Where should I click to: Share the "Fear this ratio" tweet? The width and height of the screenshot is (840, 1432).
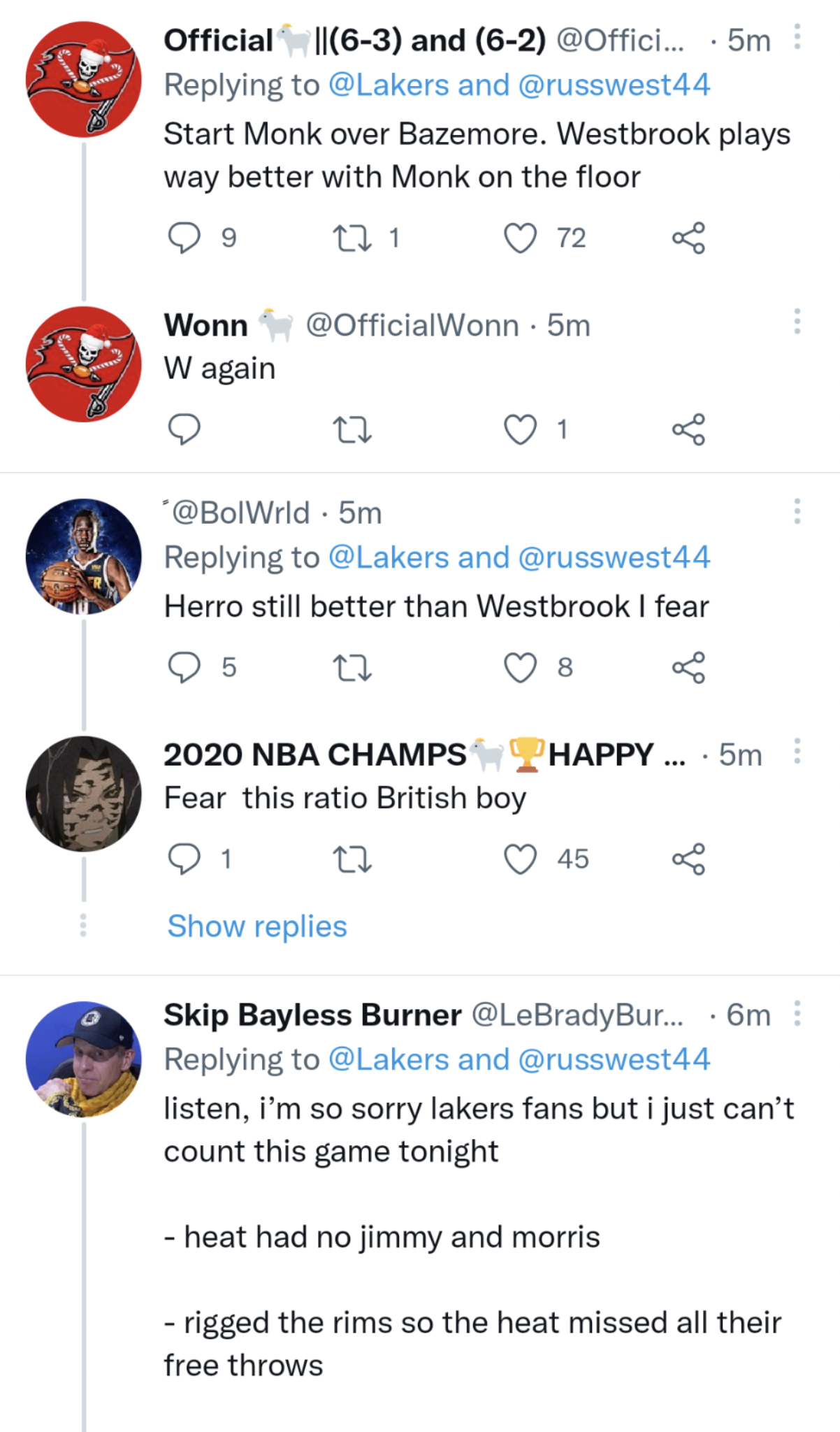tap(688, 859)
